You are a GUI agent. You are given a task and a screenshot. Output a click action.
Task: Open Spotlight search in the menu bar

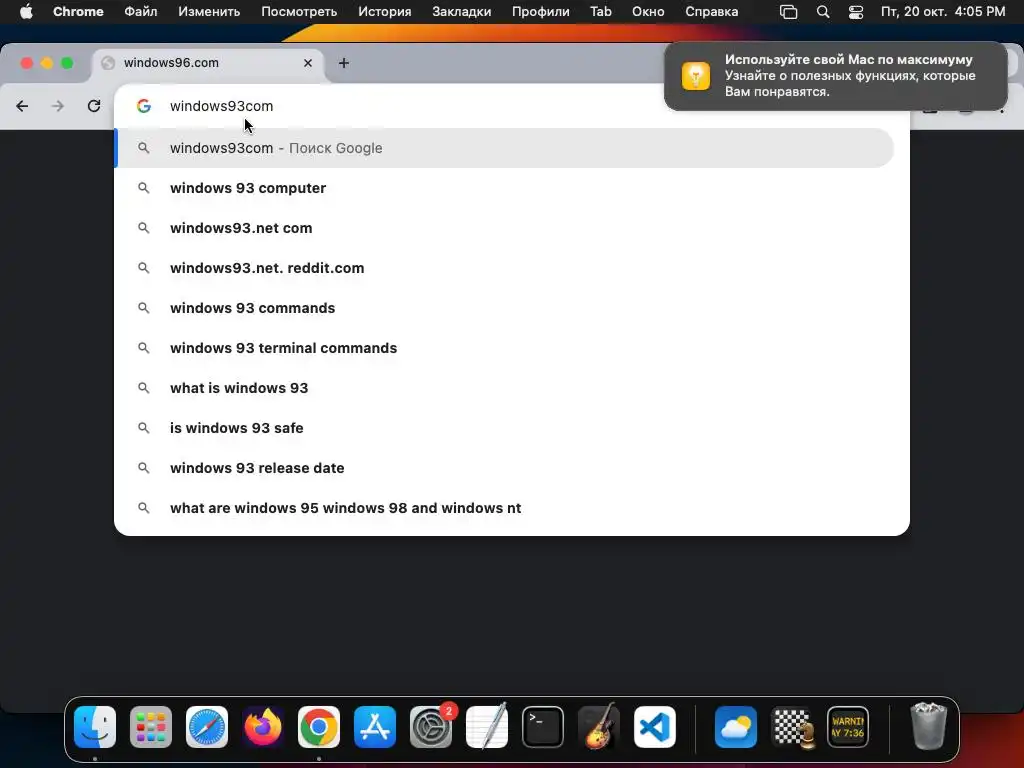click(x=823, y=12)
